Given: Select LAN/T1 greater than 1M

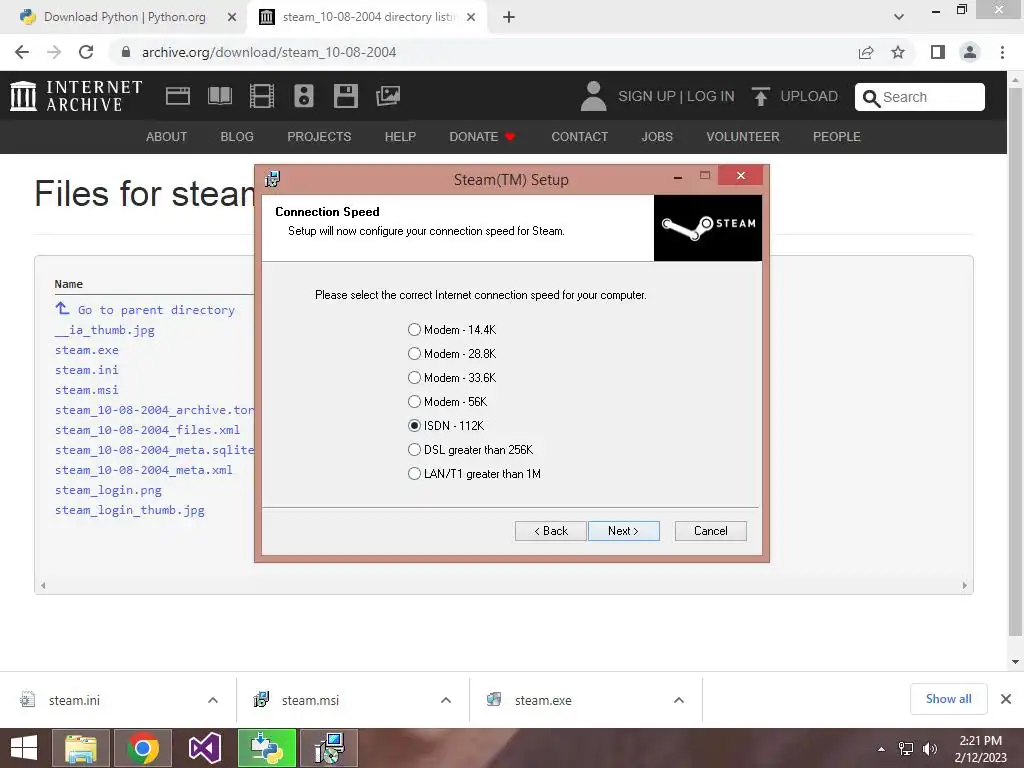Looking at the screenshot, I should 414,474.
